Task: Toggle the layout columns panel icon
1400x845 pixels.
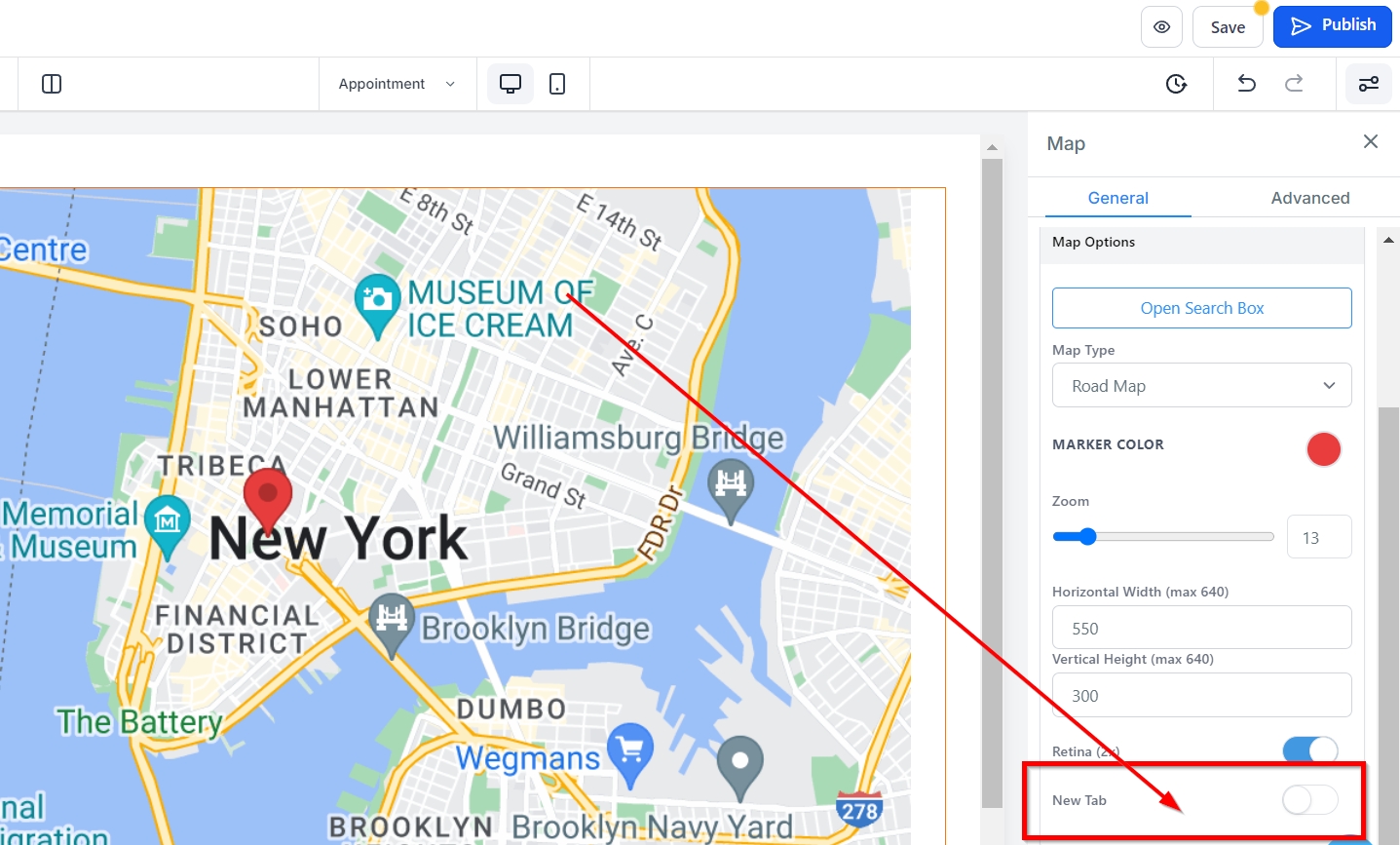Action: (x=53, y=84)
